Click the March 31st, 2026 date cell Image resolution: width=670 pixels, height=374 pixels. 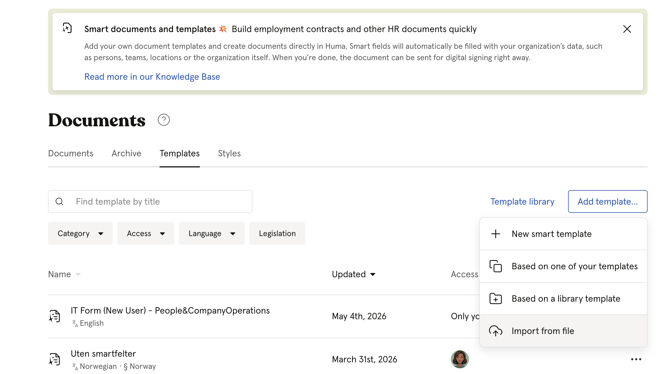coord(364,359)
